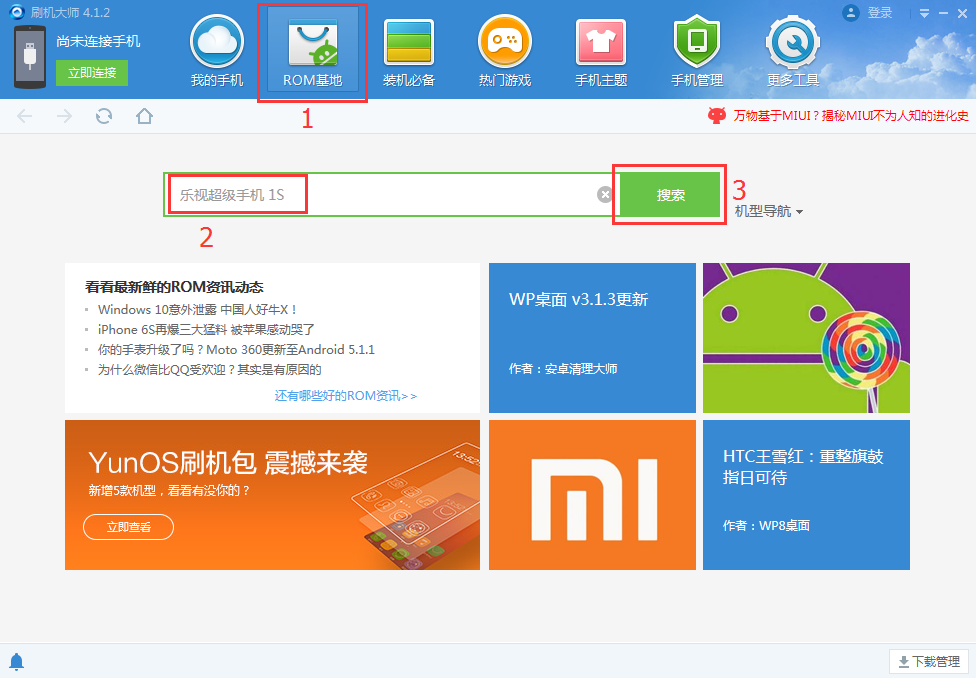Open the 下载管理 download manager
Image resolution: width=976 pixels, height=678 pixels.
pos(929,661)
